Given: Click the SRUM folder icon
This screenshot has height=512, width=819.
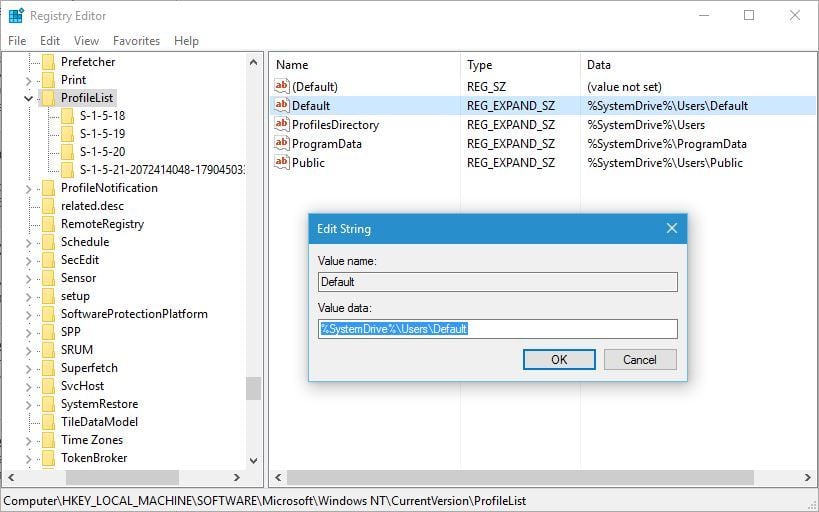Looking at the screenshot, I should (x=48, y=350).
